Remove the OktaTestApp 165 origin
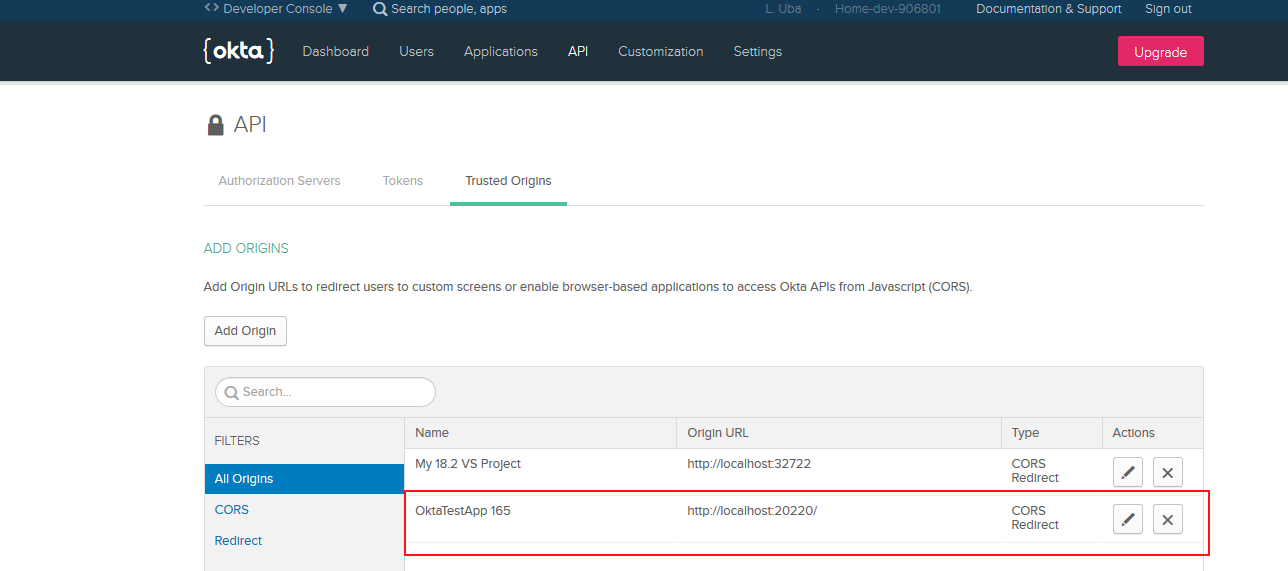Screen dimensions: 1288x571 1168,519
